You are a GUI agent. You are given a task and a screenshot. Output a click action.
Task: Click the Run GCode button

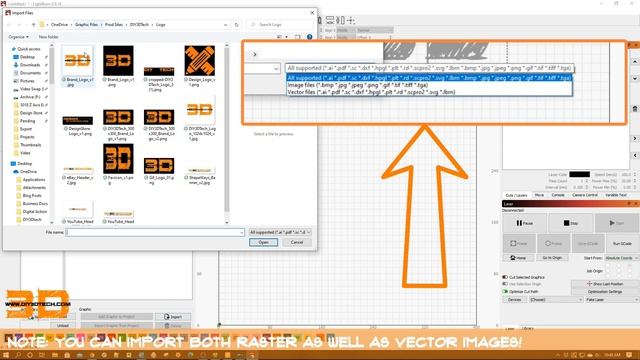point(622,243)
